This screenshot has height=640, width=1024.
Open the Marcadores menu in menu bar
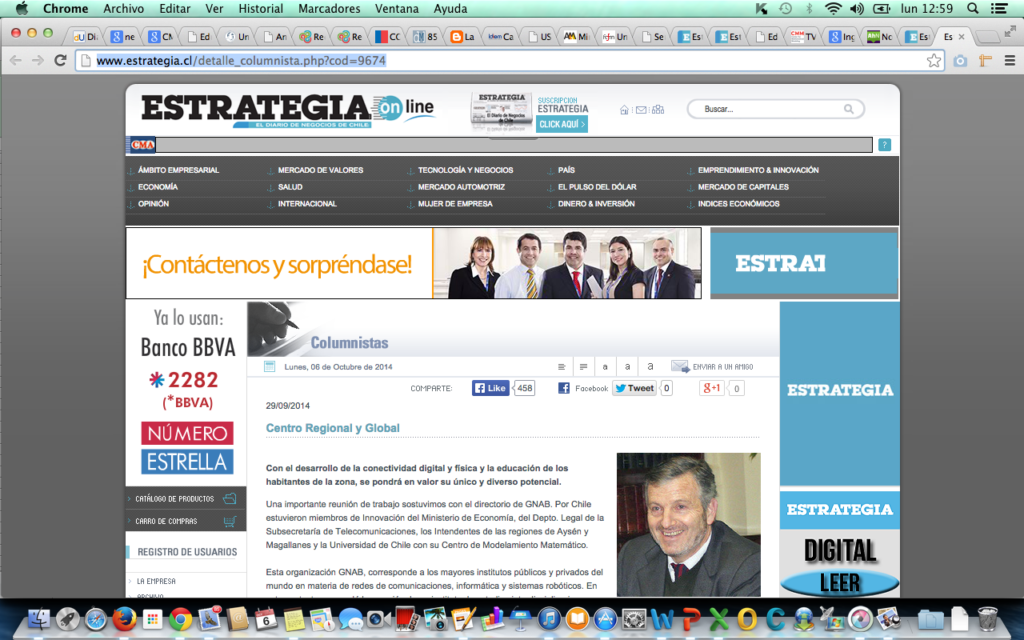[x=329, y=8]
